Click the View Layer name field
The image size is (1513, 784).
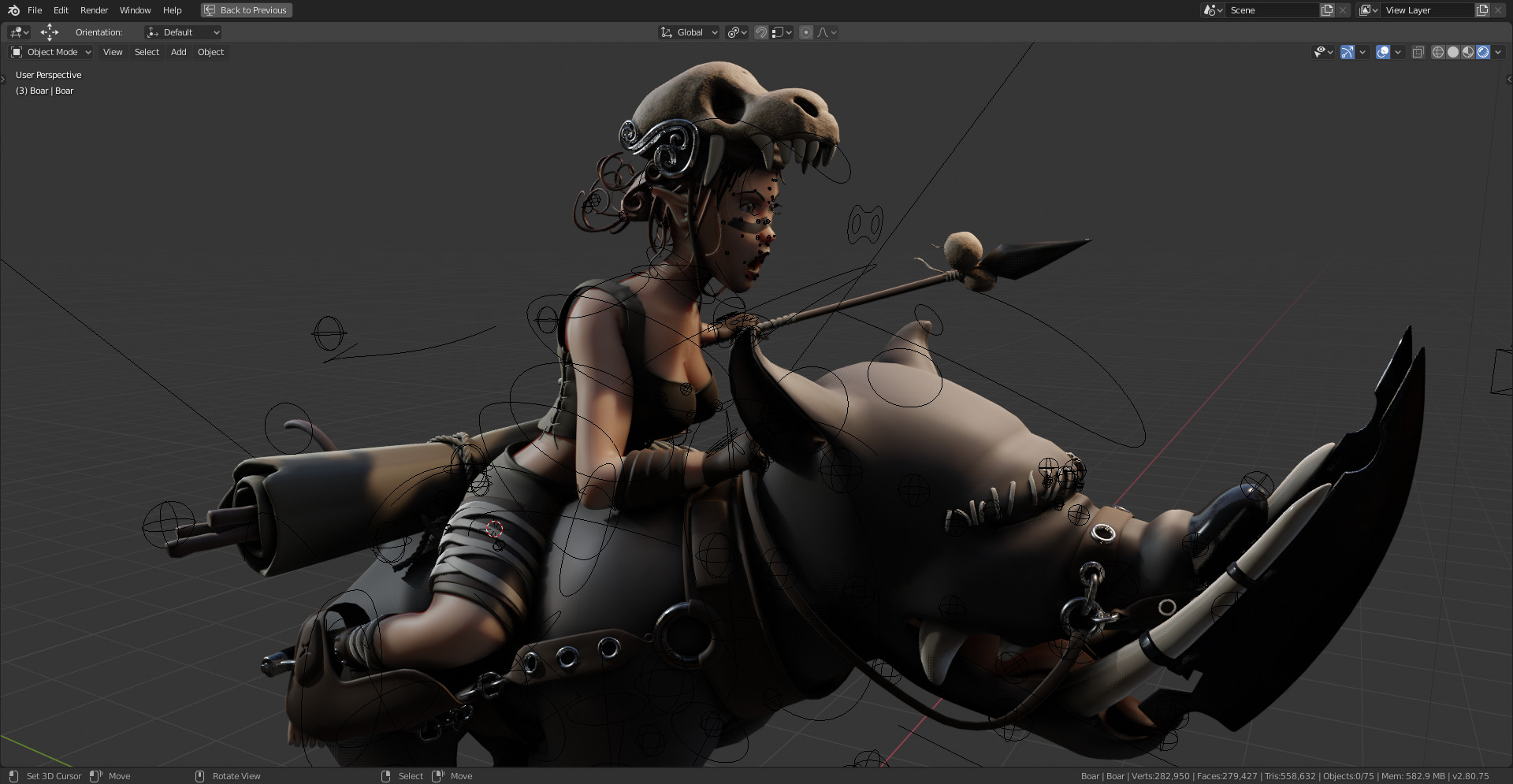coord(1427,10)
